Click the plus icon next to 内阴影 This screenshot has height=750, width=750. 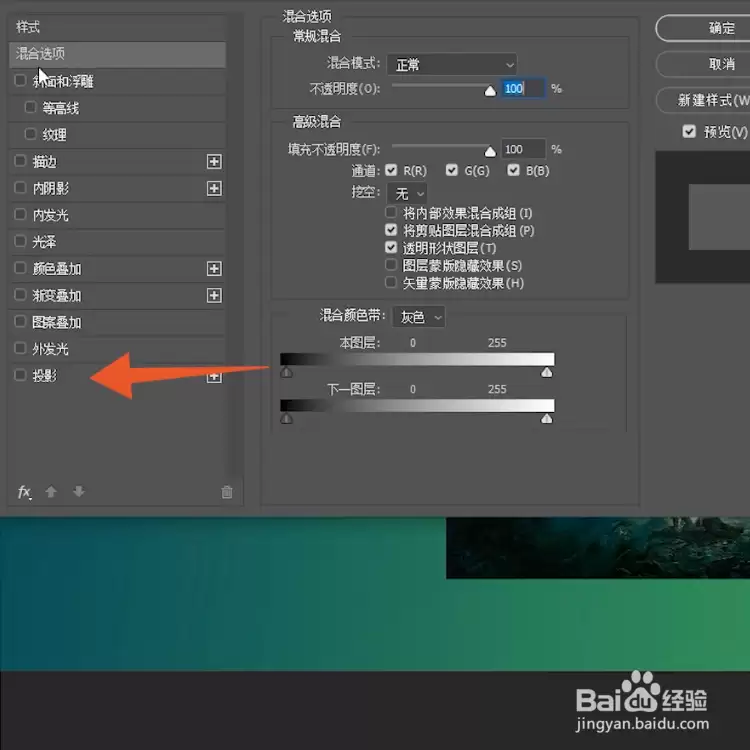point(214,188)
